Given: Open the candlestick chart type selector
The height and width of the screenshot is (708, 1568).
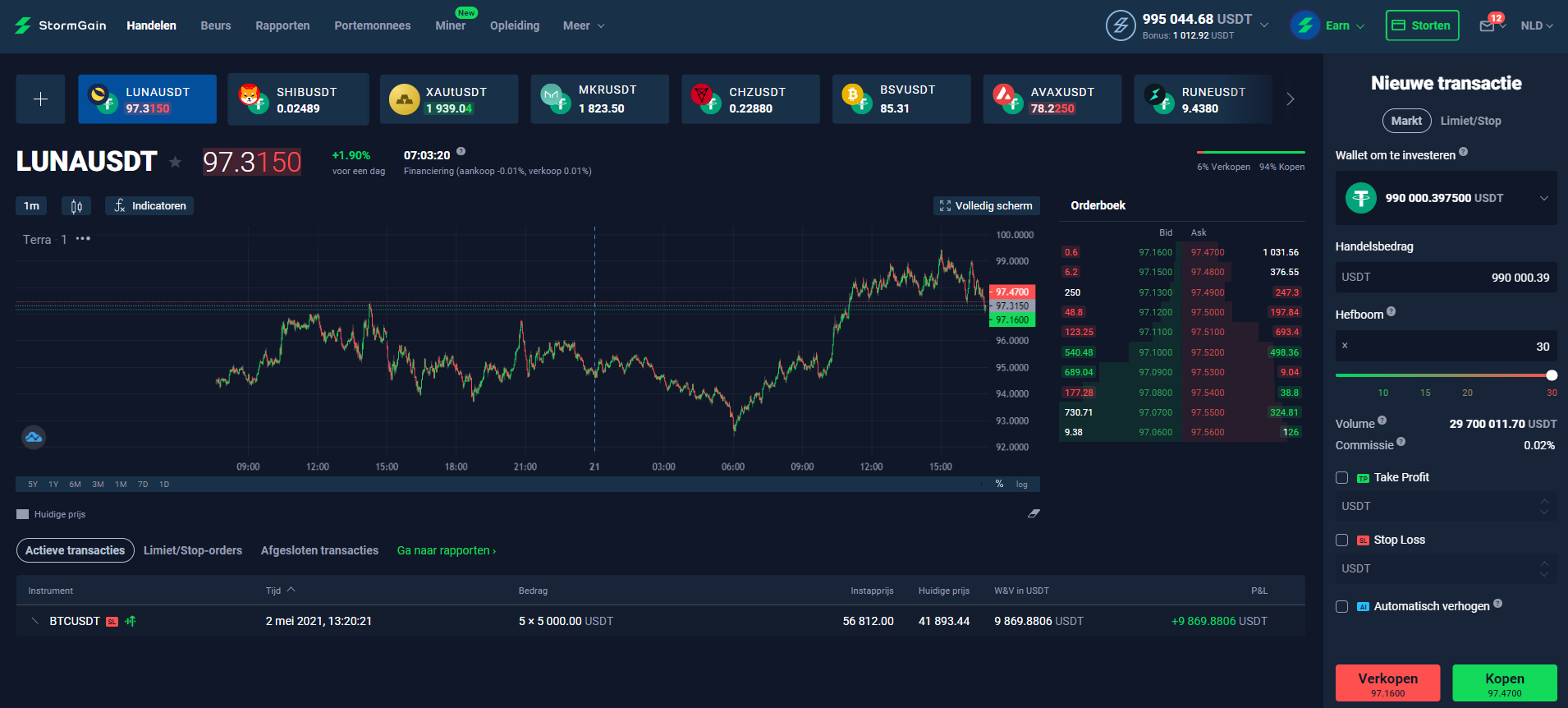Looking at the screenshot, I should click(76, 206).
